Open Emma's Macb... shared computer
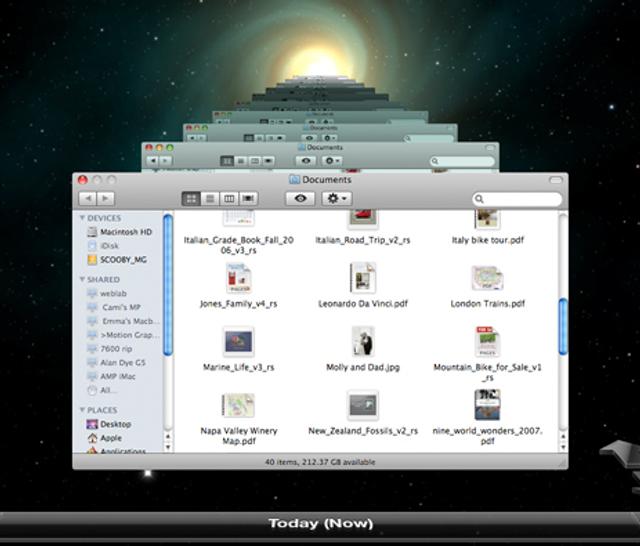This screenshot has width=640, height=546. (x=123, y=321)
